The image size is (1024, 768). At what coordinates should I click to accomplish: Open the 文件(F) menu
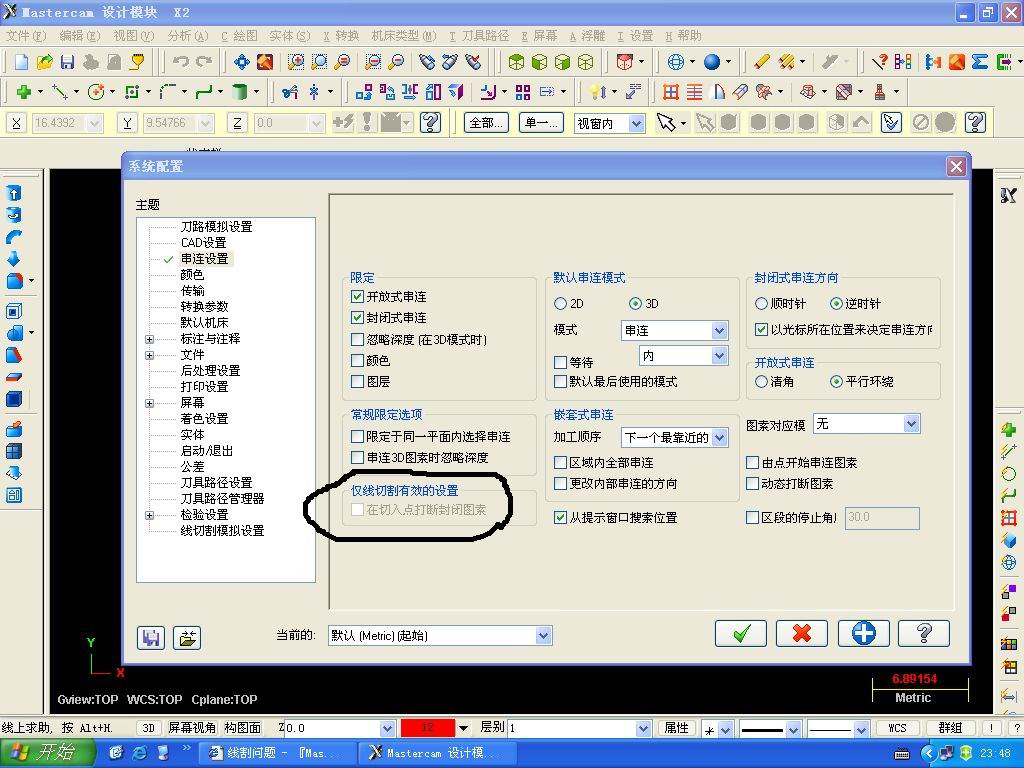25,36
